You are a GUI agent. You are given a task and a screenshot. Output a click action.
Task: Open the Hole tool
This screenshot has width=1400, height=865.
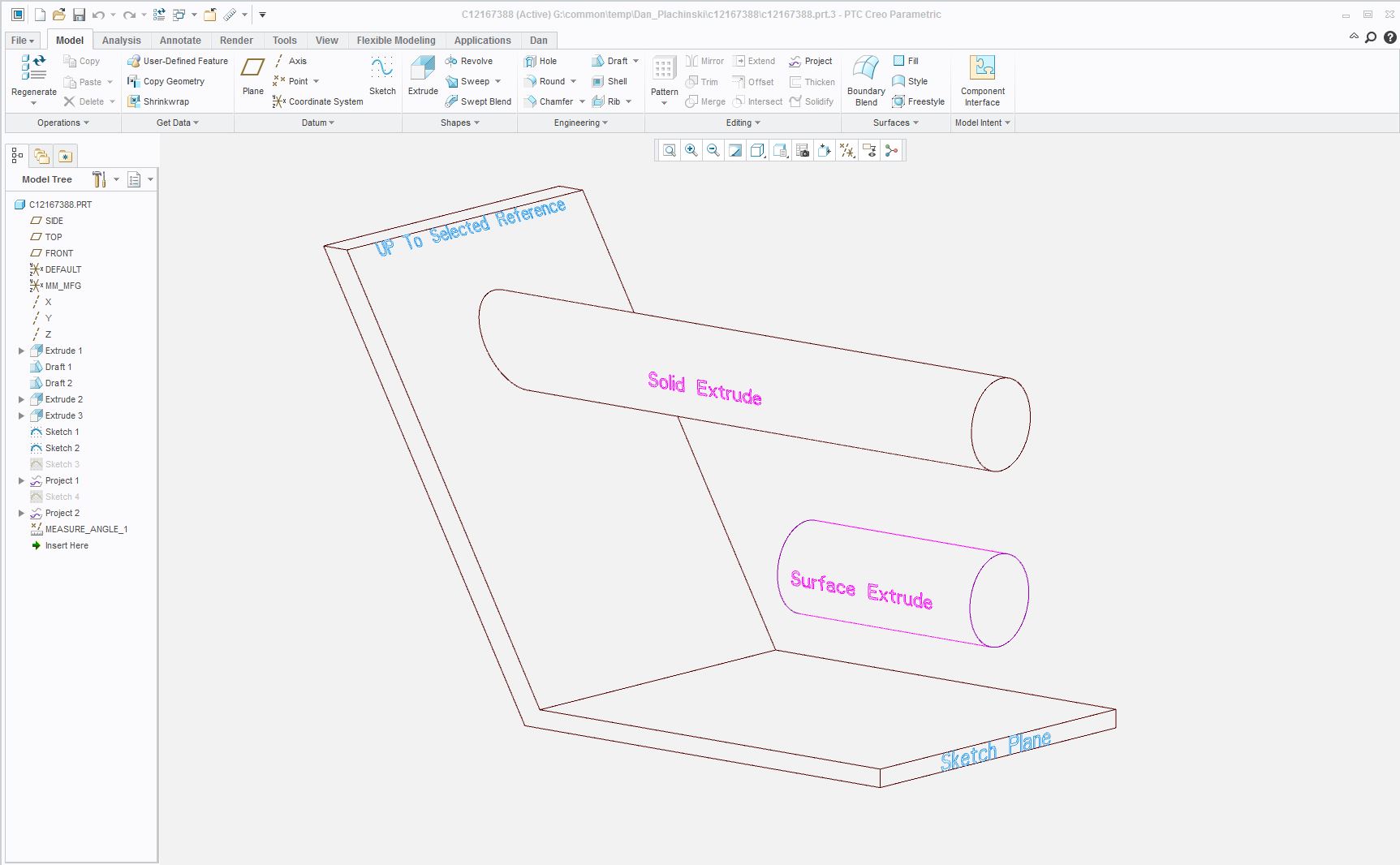point(541,61)
